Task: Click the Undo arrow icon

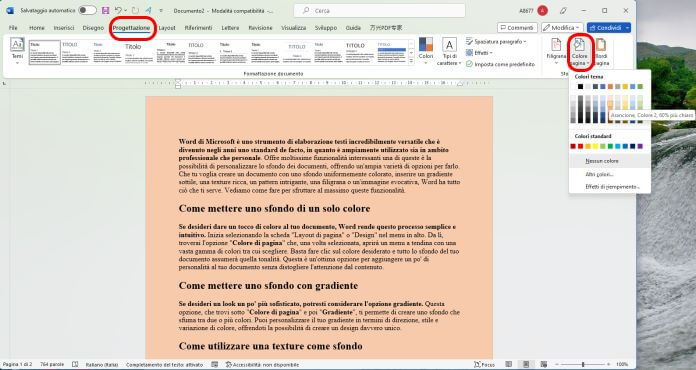Action: [118, 10]
